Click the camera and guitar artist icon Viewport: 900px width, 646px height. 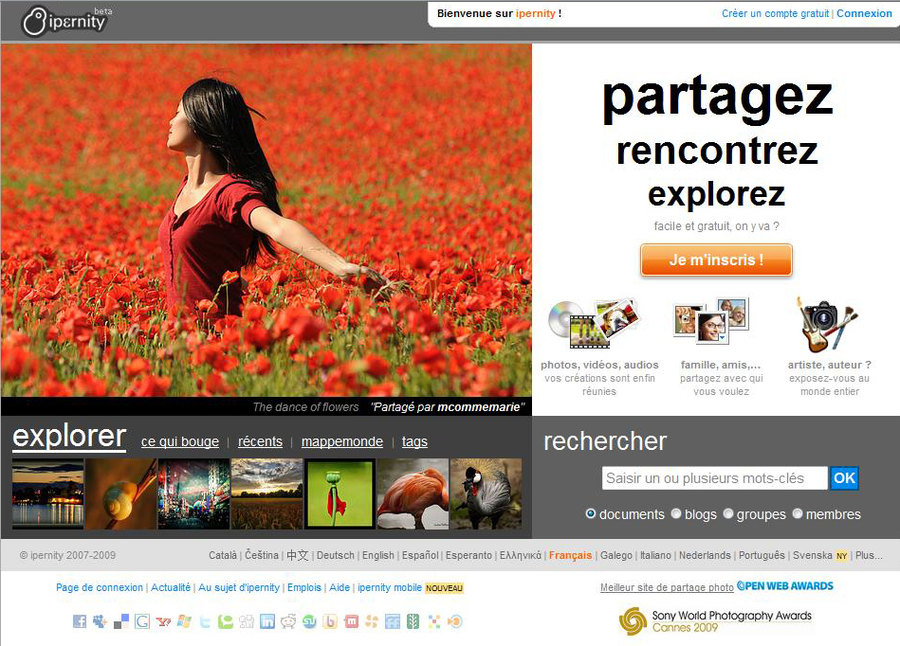pyautogui.click(x=827, y=324)
